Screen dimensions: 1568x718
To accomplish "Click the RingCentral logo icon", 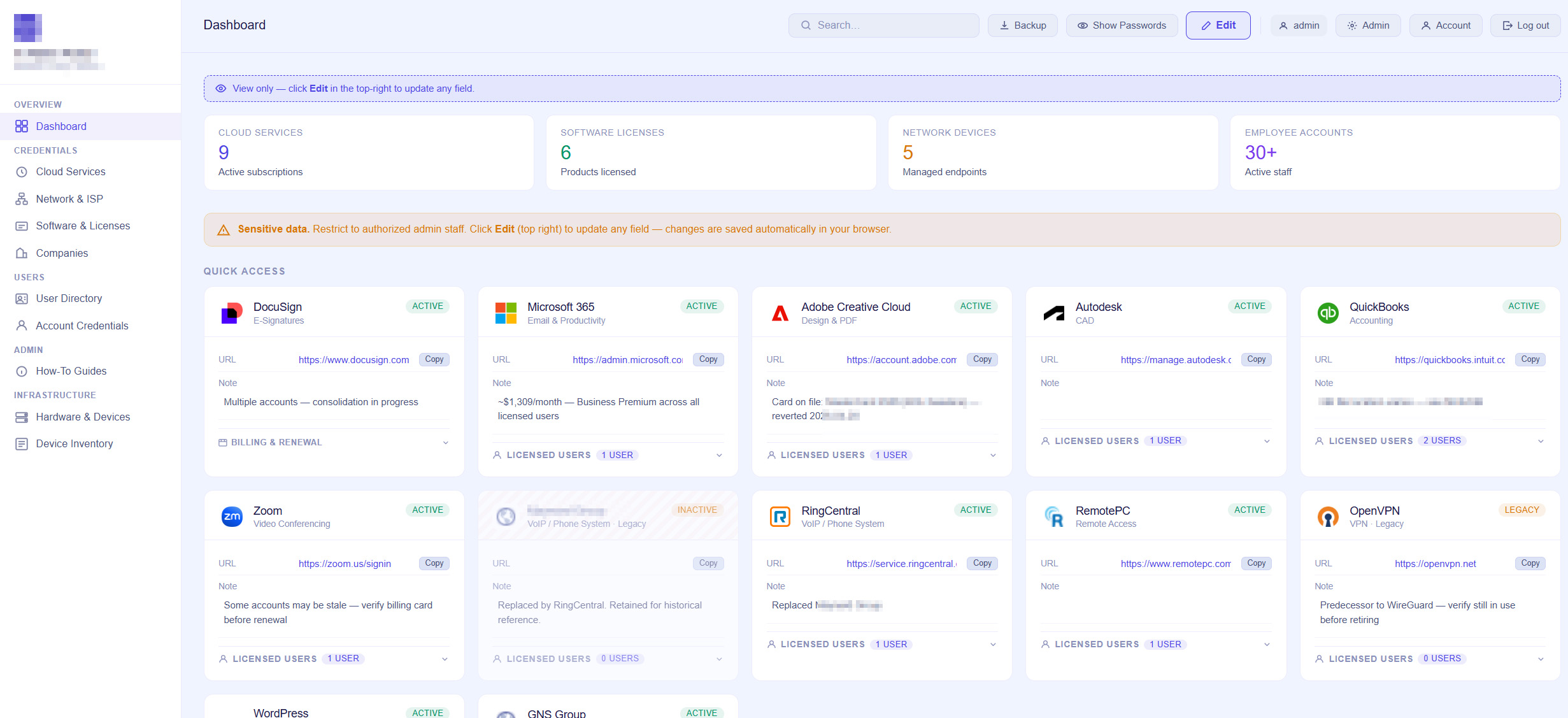I will [780, 517].
